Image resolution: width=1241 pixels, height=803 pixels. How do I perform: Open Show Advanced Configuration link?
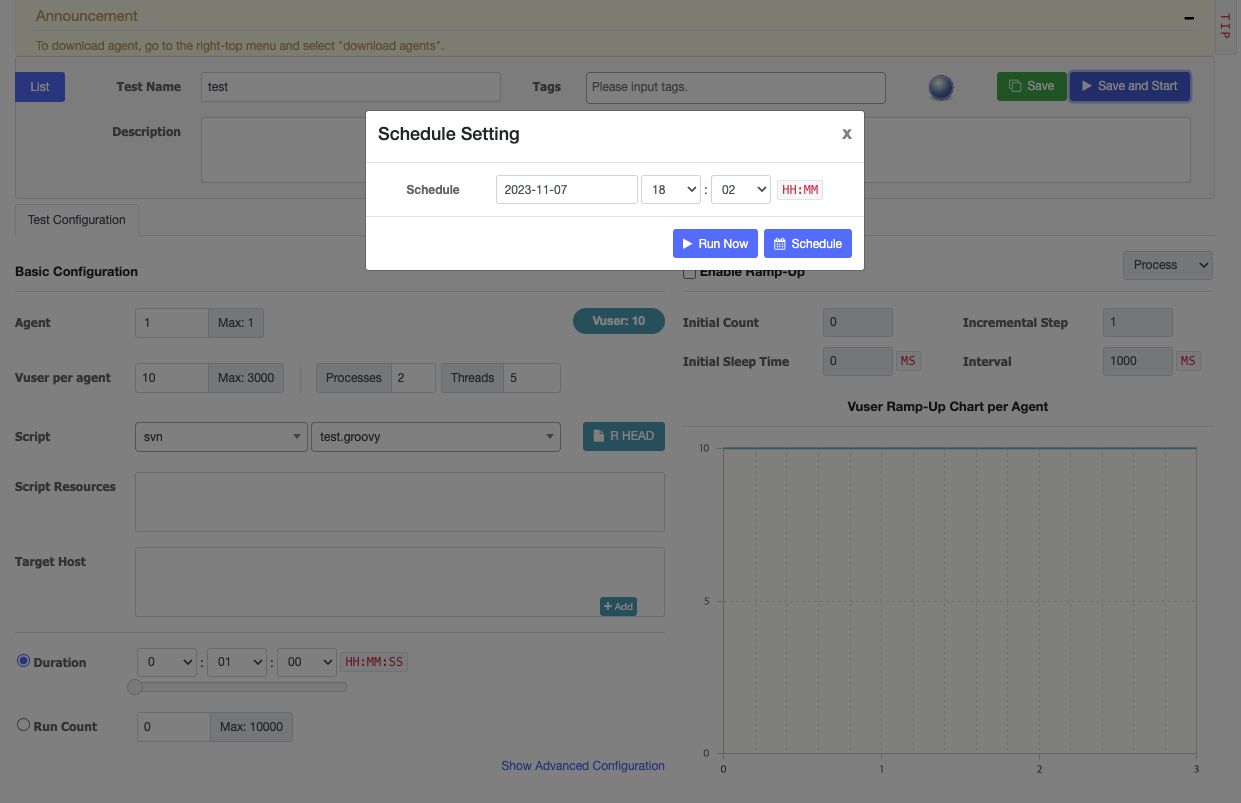[x=583, y=766]
